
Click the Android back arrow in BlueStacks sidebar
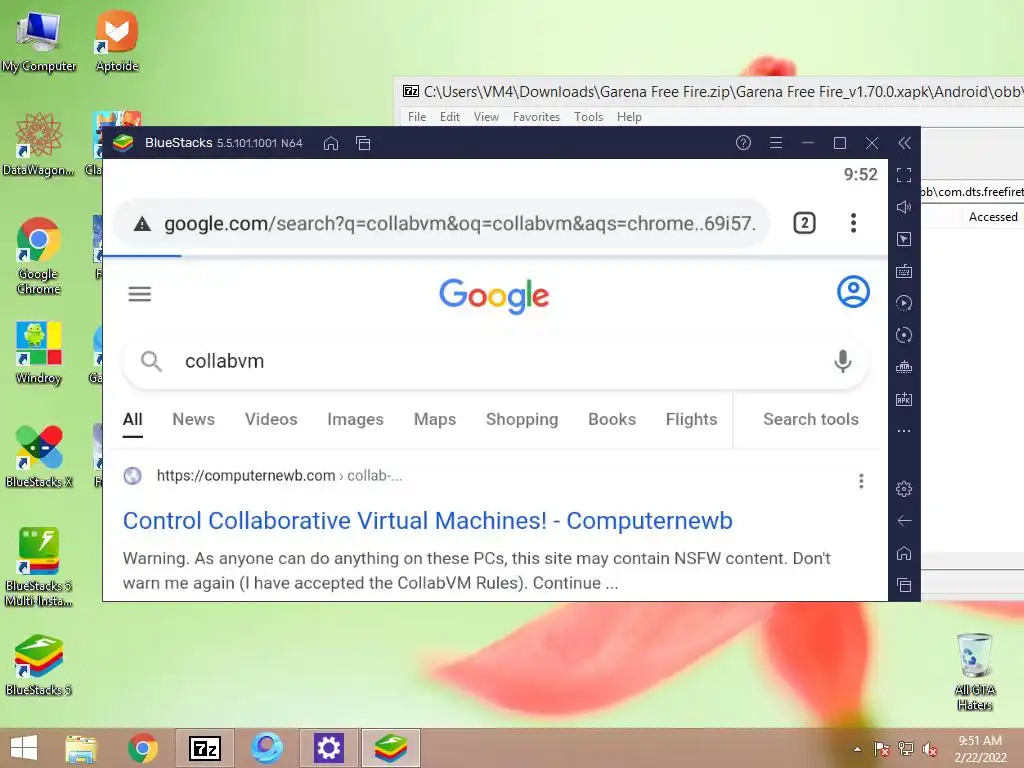904,520
